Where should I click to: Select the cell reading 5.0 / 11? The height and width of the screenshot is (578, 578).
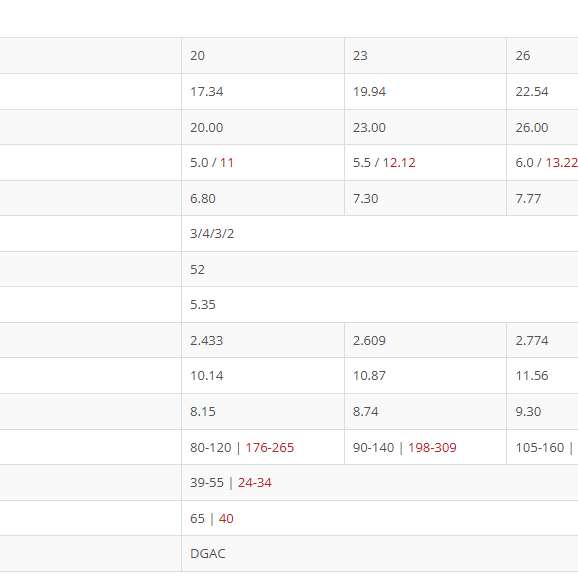click(263, 163)
